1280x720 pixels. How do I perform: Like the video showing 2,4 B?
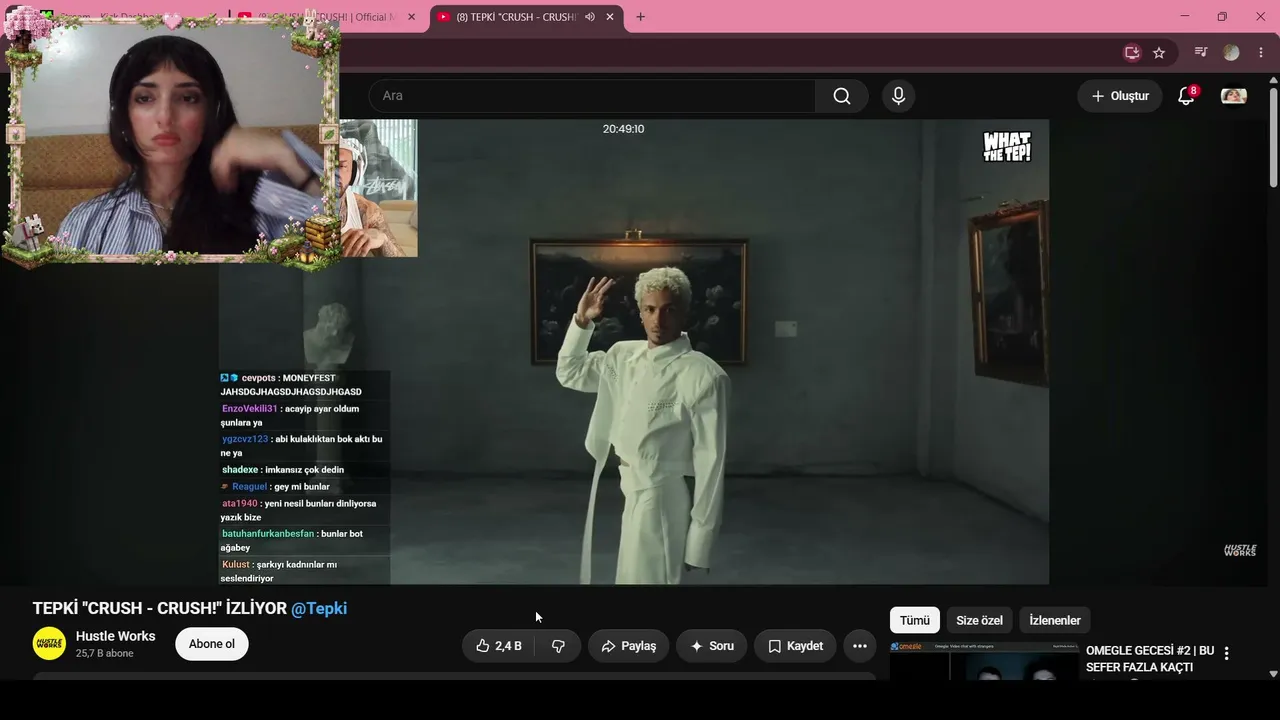pos(498,646)
